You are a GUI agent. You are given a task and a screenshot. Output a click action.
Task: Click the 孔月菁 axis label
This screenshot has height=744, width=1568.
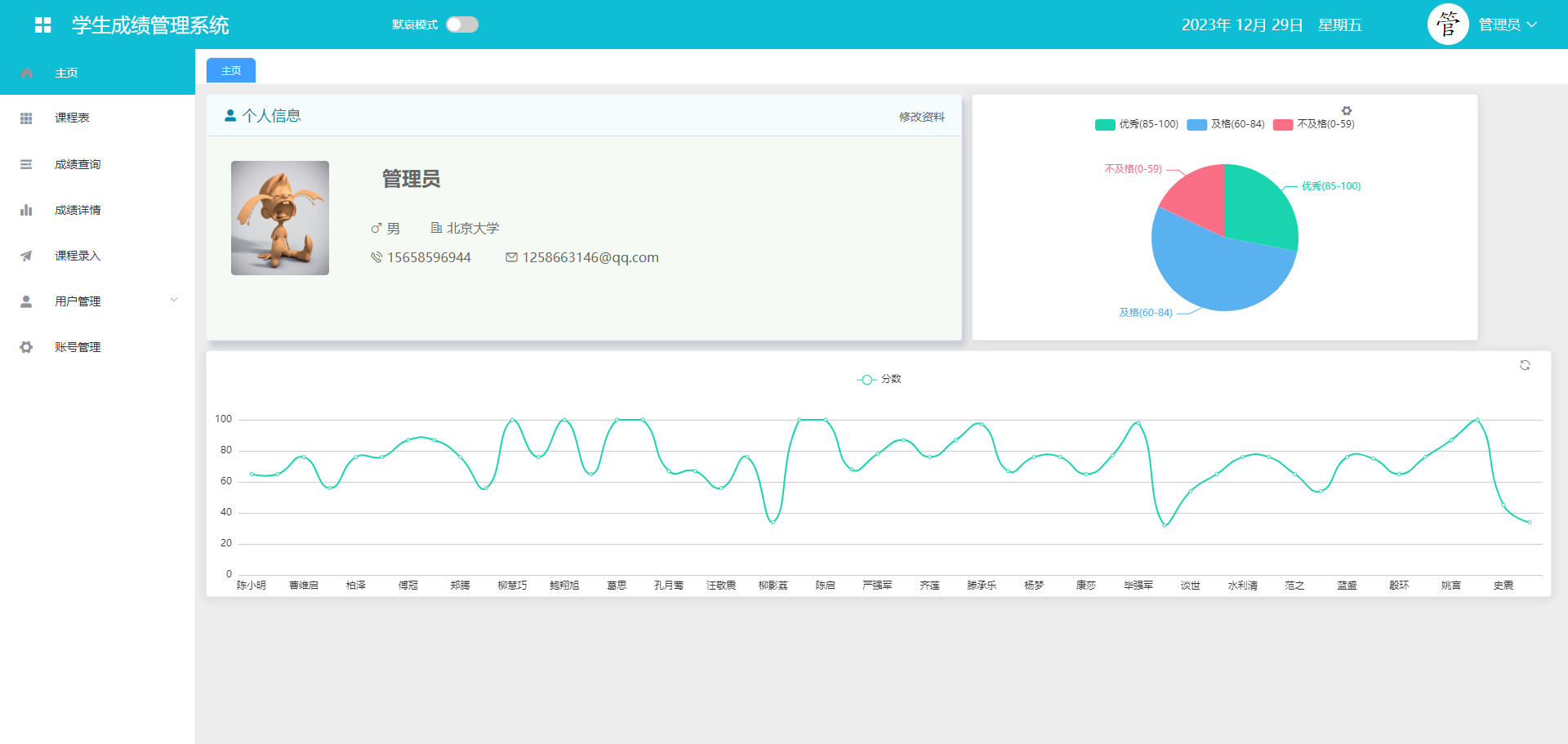pyautogui.click(x=669, y=586)
